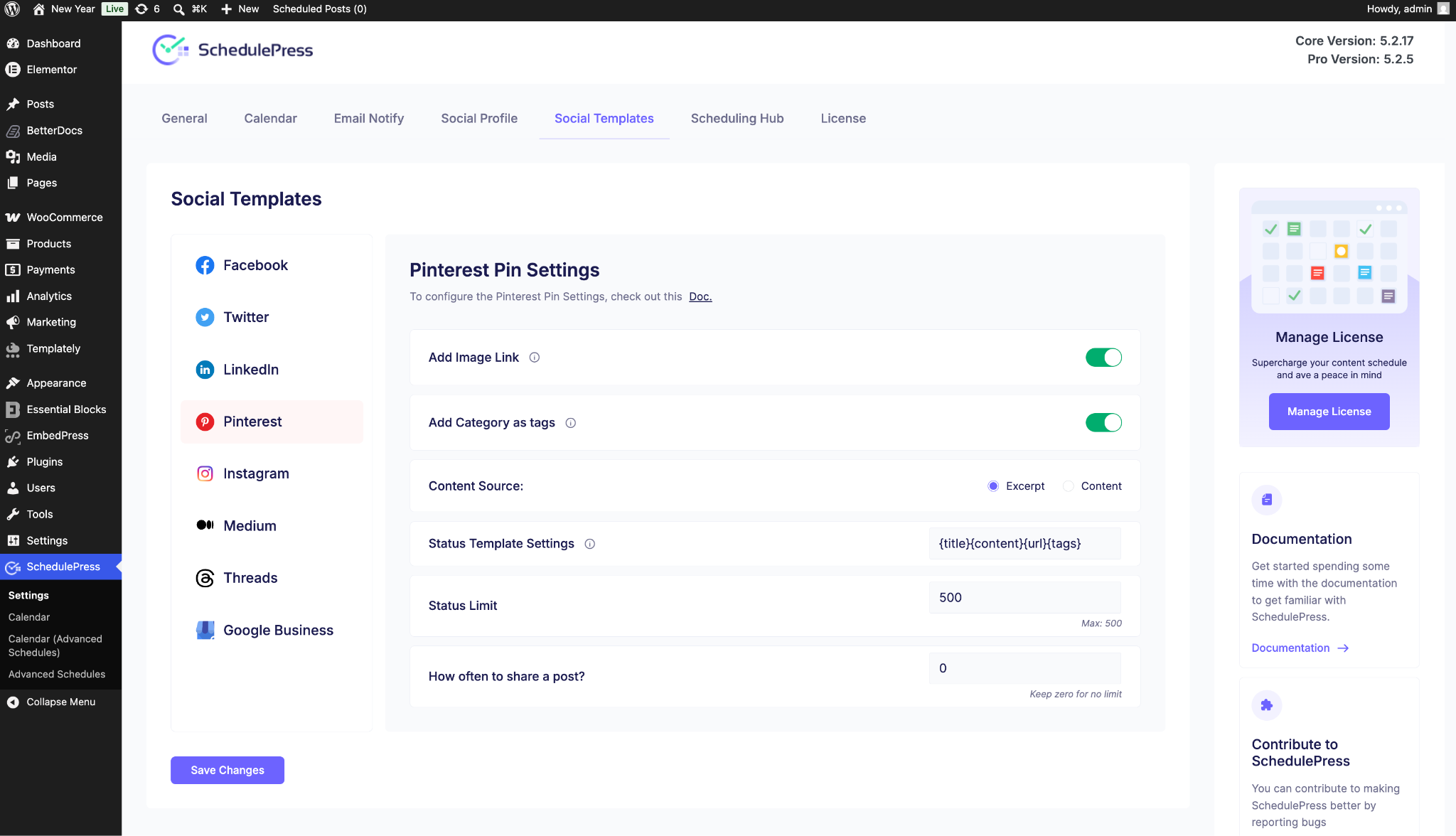Click the Status Limit input field
Image resolution: width=1456 pixels, height=836 pixels.
tap(1024, 597)
